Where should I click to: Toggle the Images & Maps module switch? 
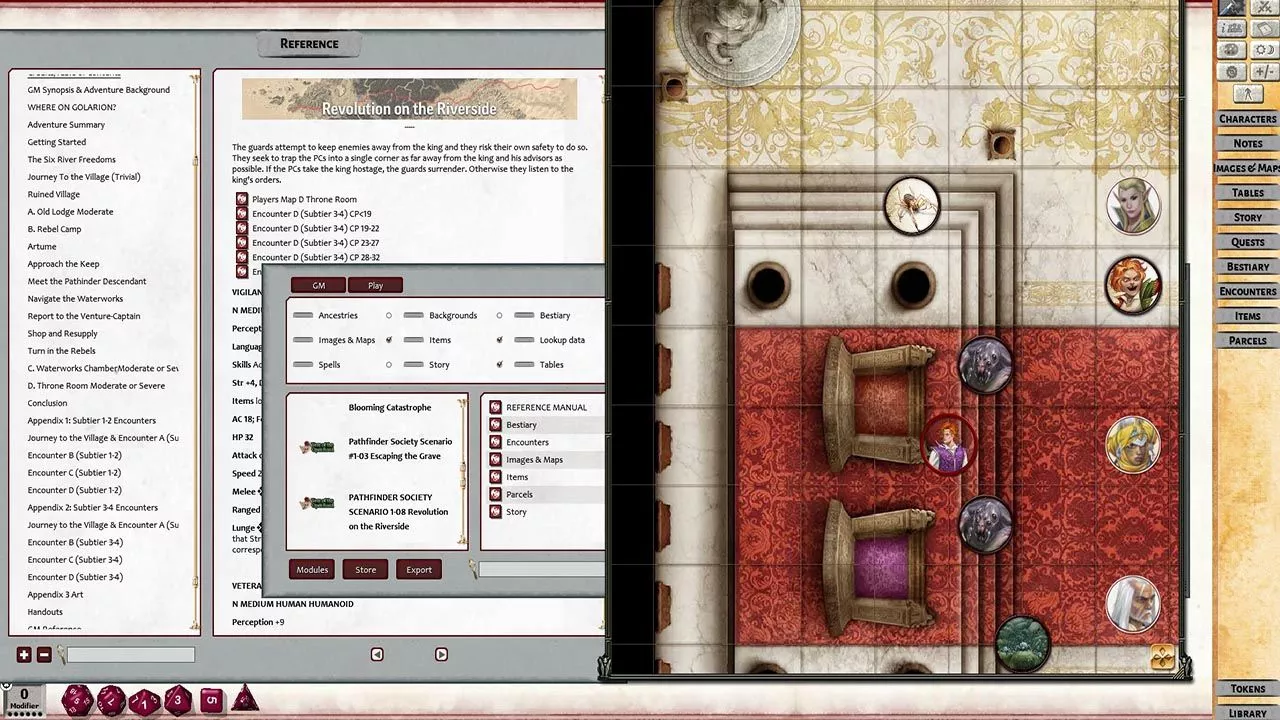point(303,340)
